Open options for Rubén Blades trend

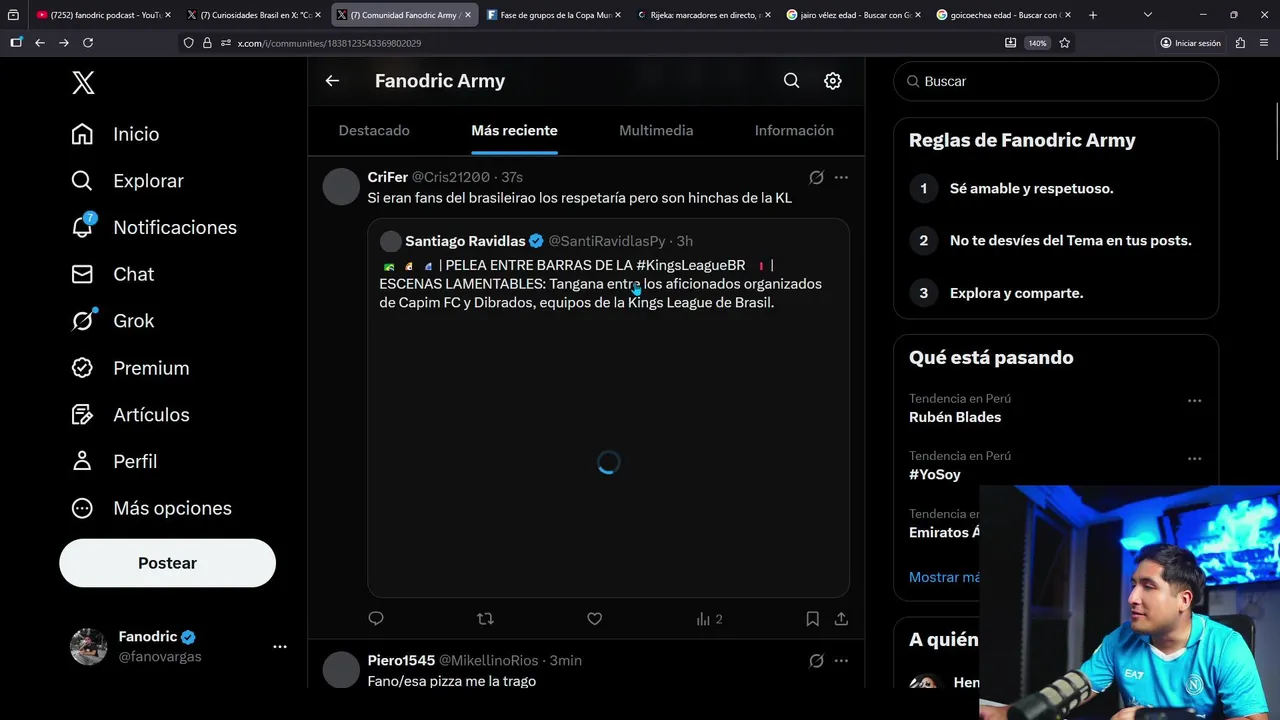1194,400
